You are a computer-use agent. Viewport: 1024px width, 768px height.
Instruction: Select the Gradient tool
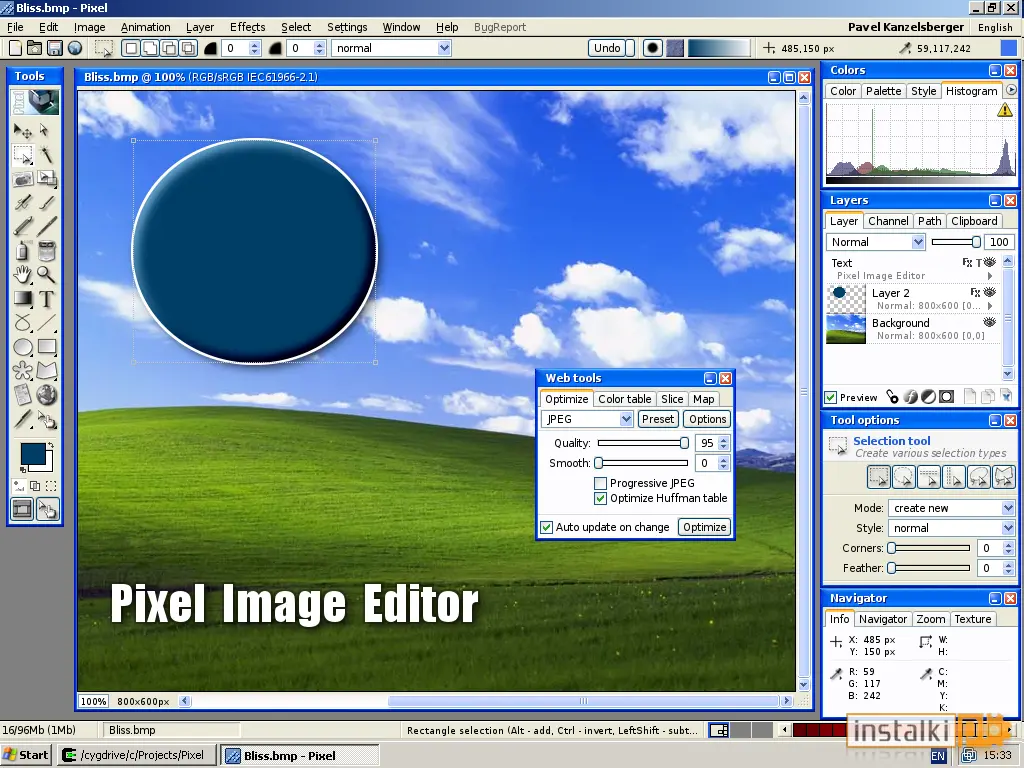coord(23,299)
